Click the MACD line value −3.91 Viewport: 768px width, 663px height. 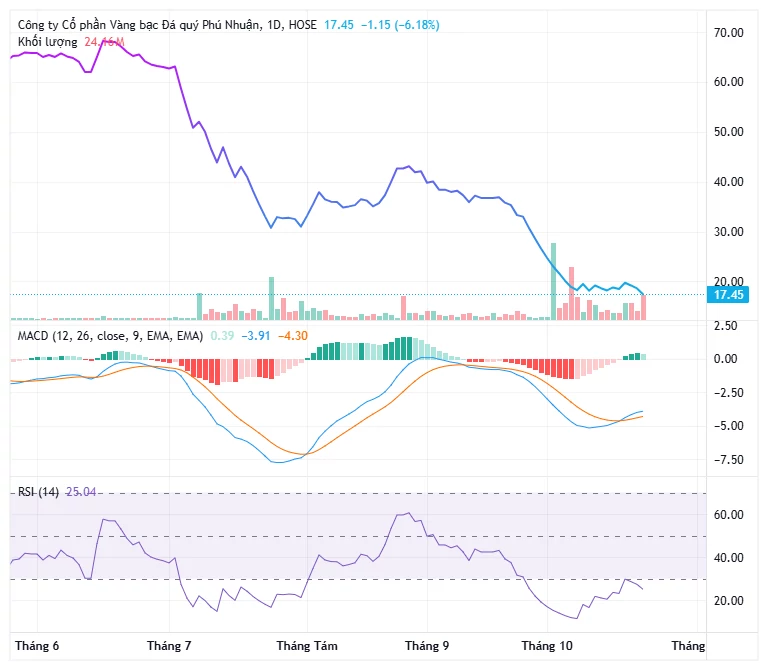tap(256, 336)
